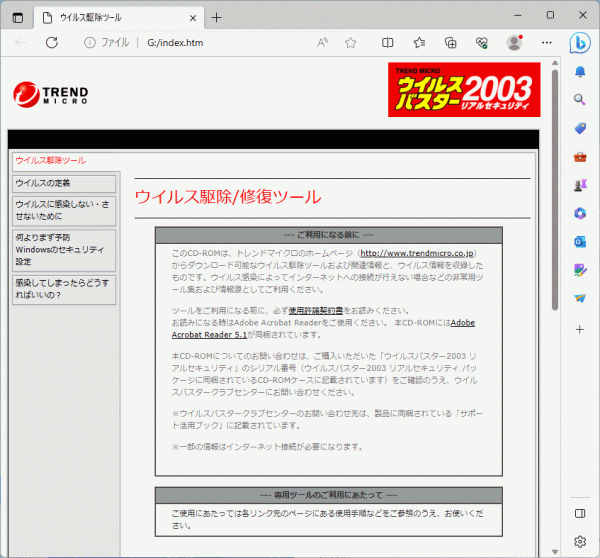The image size is (600, 558).
Task: Click the page vertical scrollbar thumb
Action: 555,189
